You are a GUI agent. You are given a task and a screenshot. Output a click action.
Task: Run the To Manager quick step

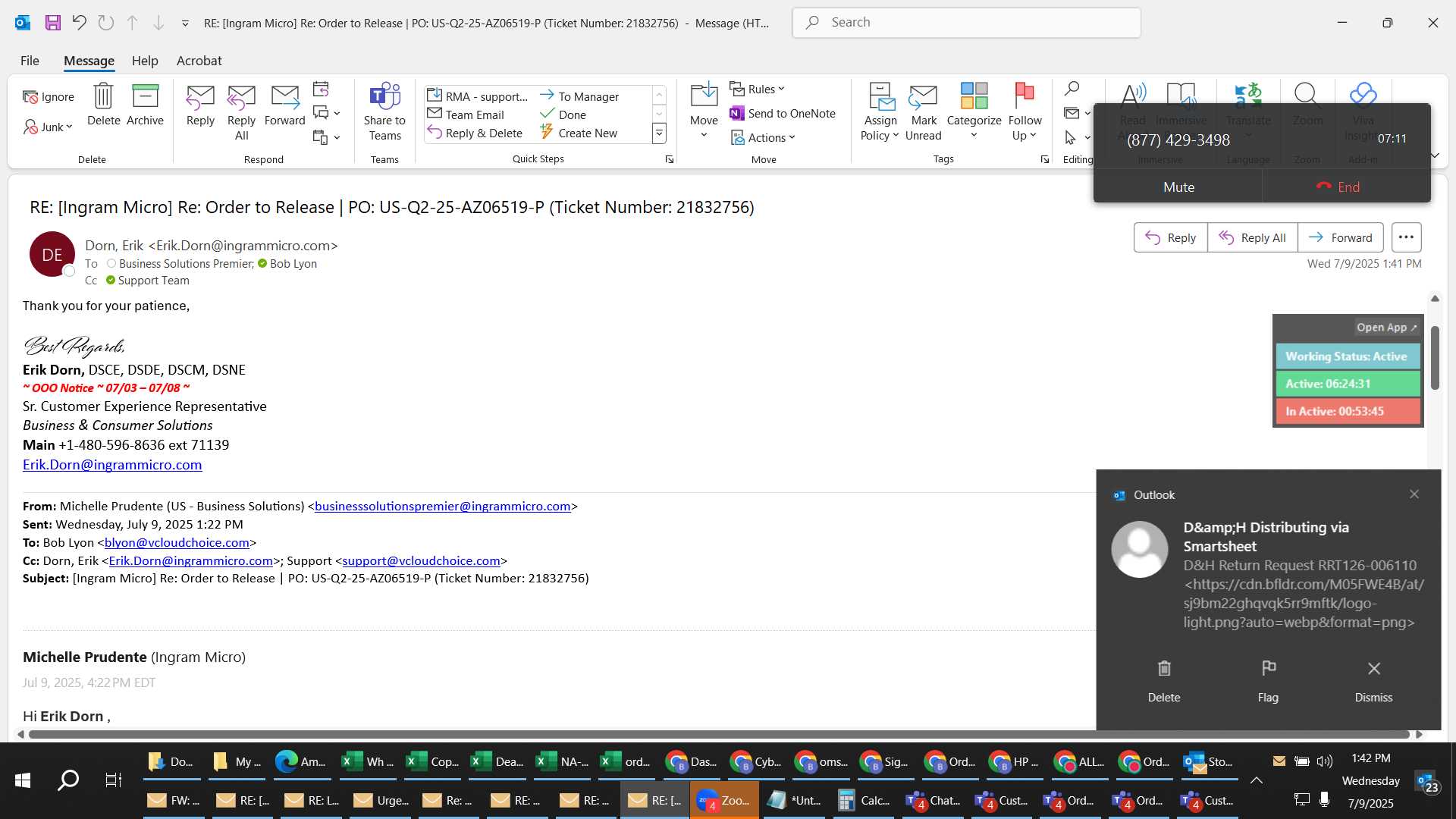tap(579, 96)
